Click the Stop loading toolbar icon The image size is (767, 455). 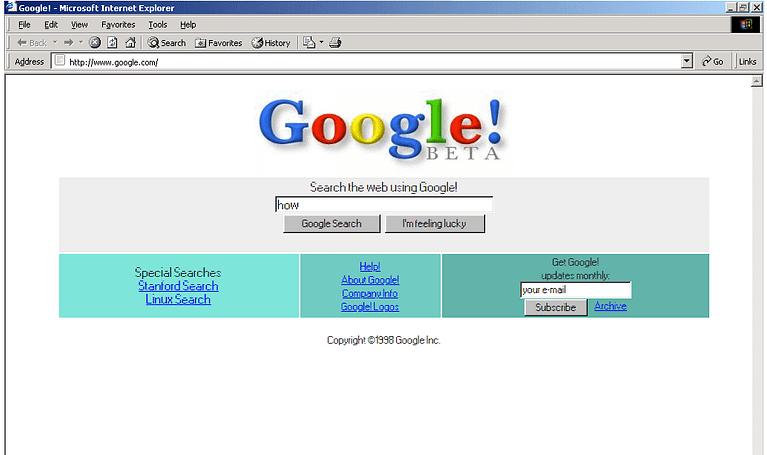coord(95,43)
